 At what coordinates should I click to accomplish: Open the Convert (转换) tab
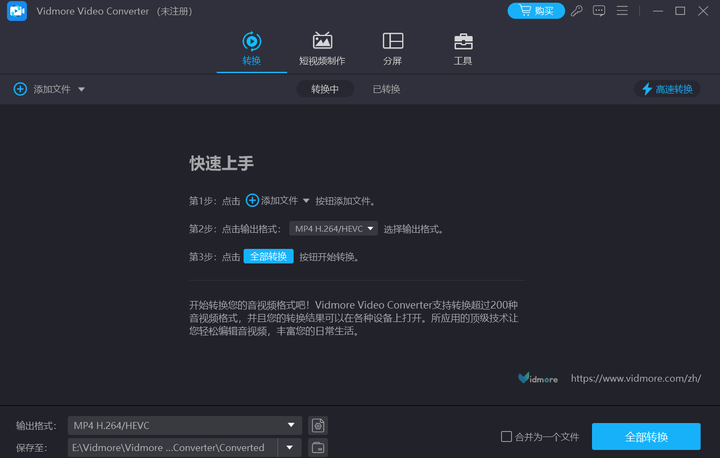[x=252, y=49]
